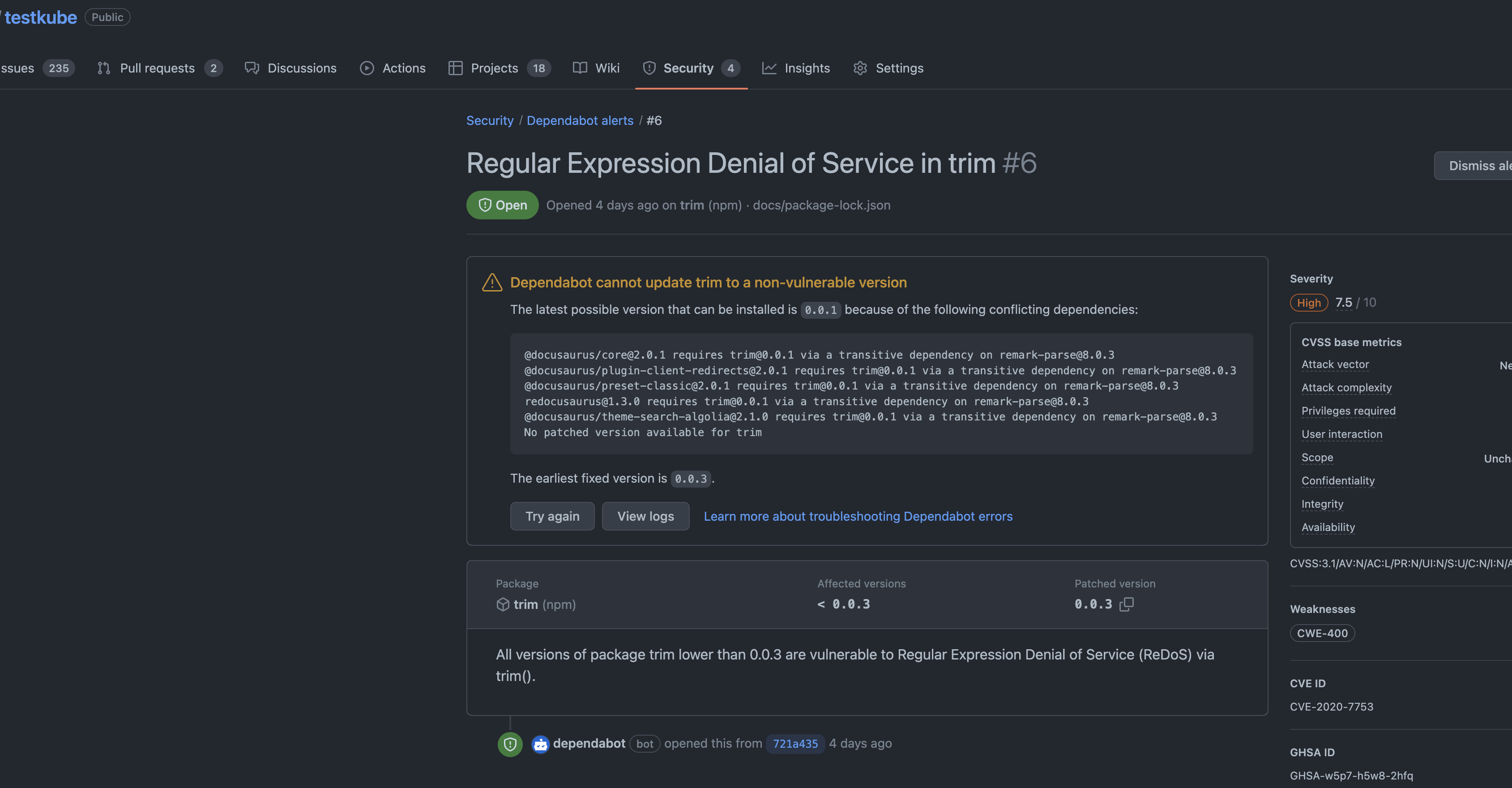Click the Dismiss alert button
This screenshot has width=1512, height=788.
click(1473, 166)
